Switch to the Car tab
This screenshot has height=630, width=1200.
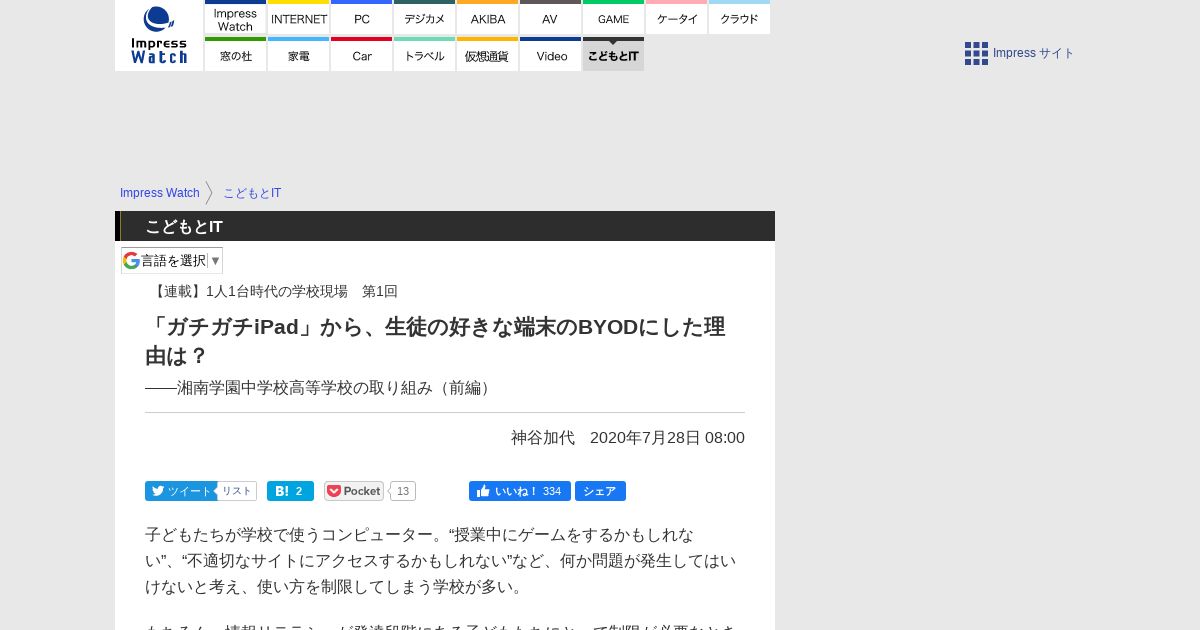pyautogui.click(x=361, y=54)
